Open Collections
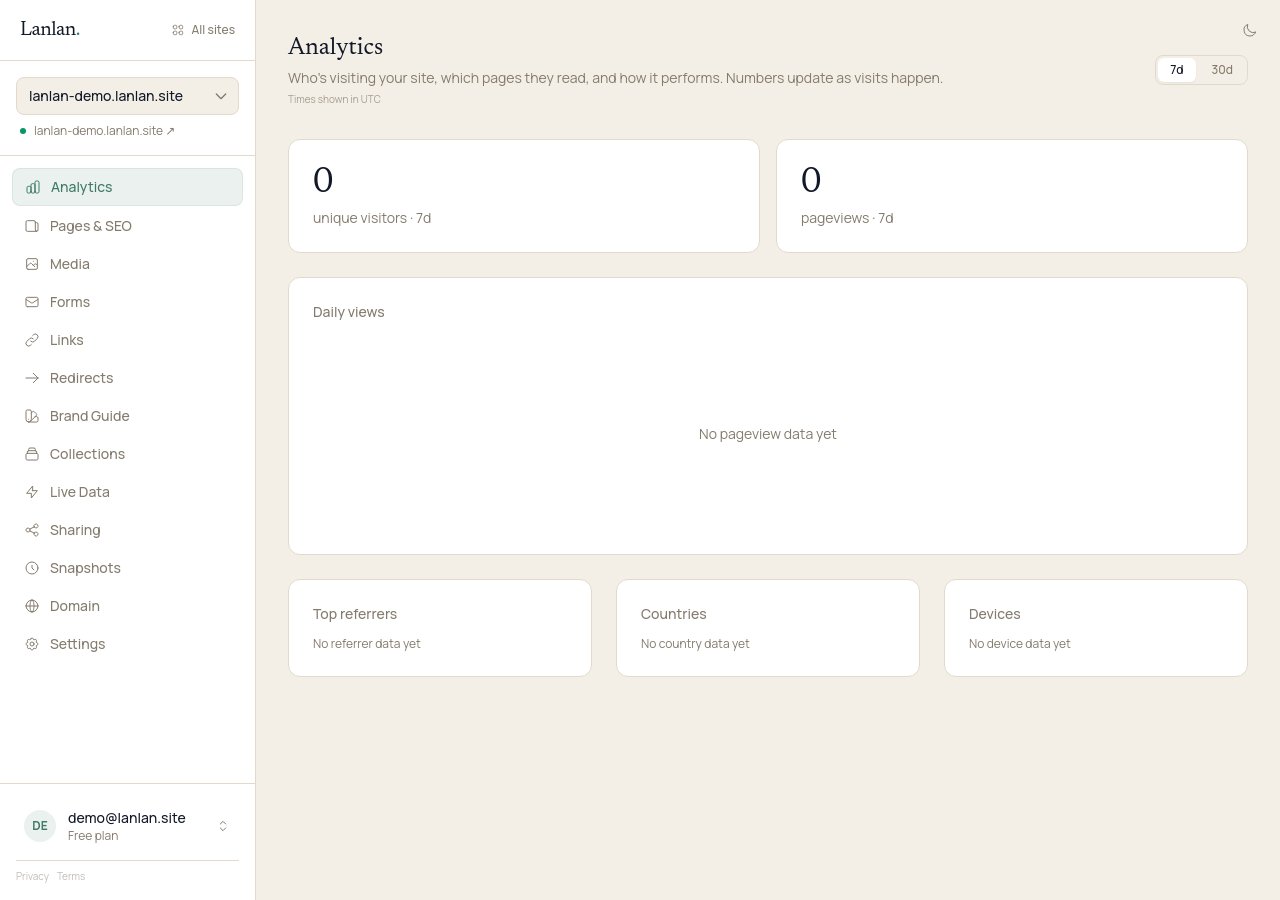 [x=127, y=454]
